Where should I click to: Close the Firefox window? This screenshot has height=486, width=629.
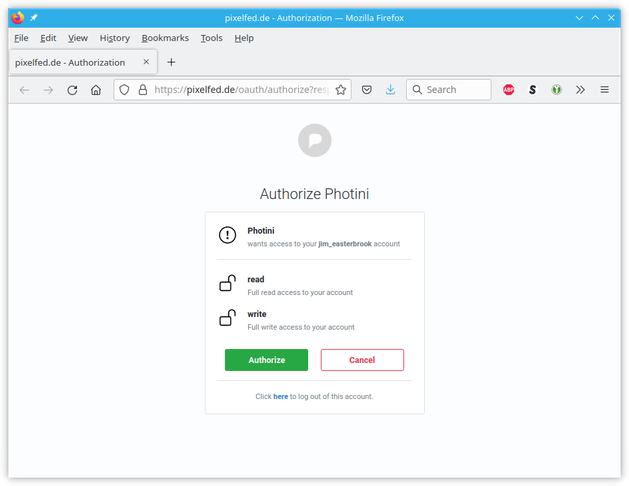(x=611, y=18)
